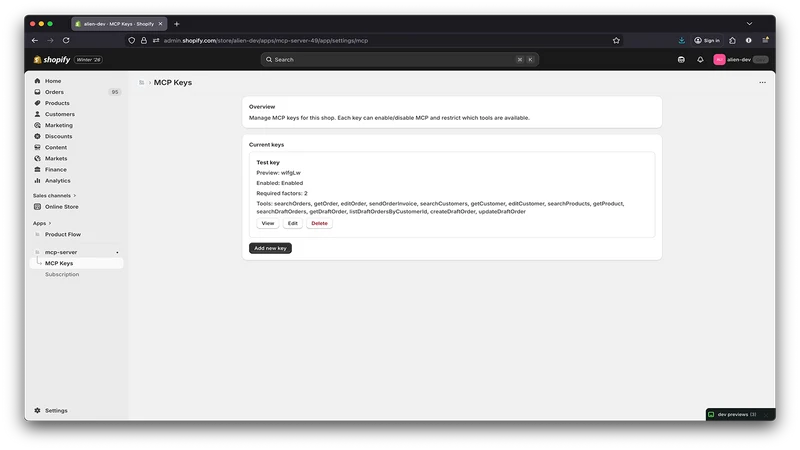Viewport: 800px width, 450px height.
Task: Open the tab list dropdown arrow
Action: coord(749,24)
